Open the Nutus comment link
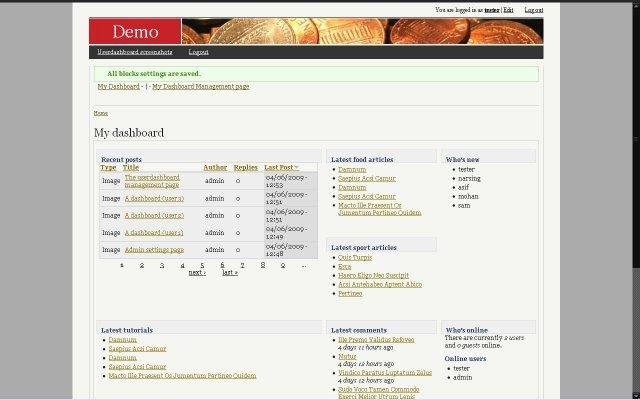This screenshot has width=640, height=400. pos(347,356)
